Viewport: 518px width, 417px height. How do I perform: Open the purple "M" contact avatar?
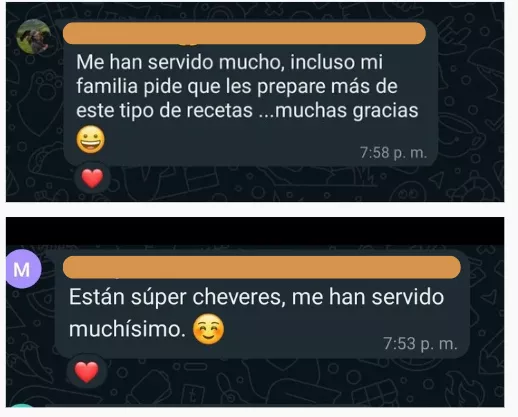23,269
